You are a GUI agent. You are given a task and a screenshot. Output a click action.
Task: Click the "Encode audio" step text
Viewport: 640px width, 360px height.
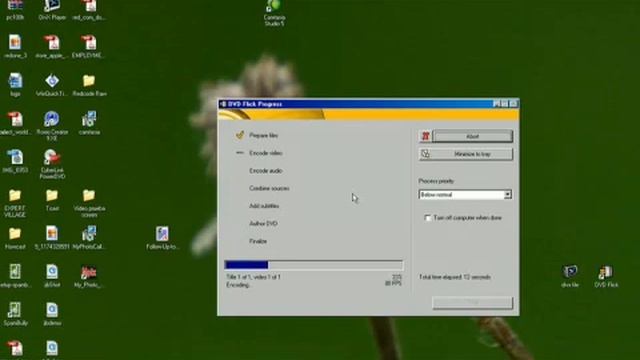266,171
